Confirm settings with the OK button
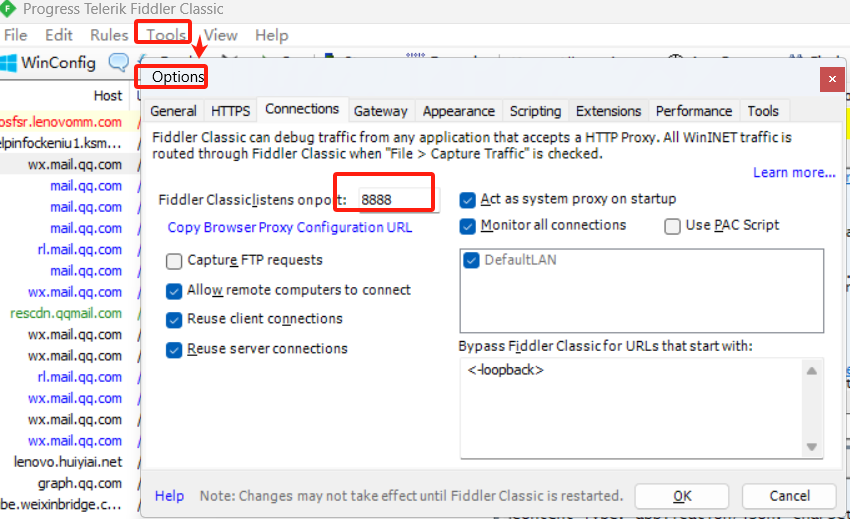850x519 pixels. pos(682,496)
